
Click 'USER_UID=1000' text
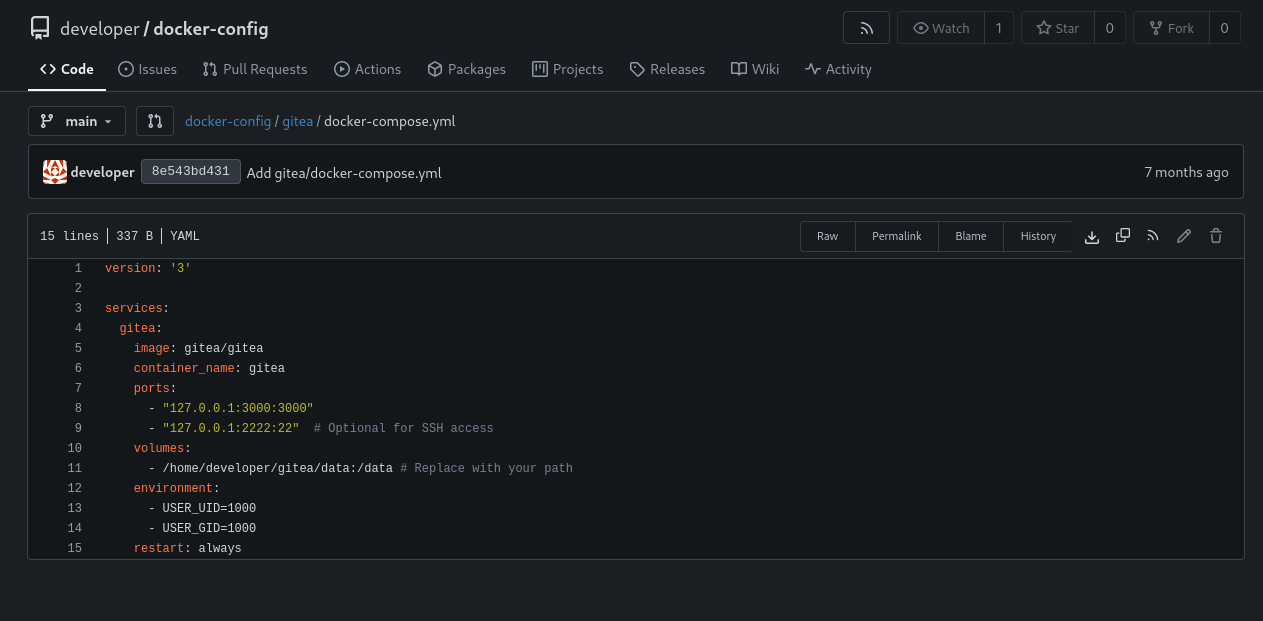coord(209,508)
